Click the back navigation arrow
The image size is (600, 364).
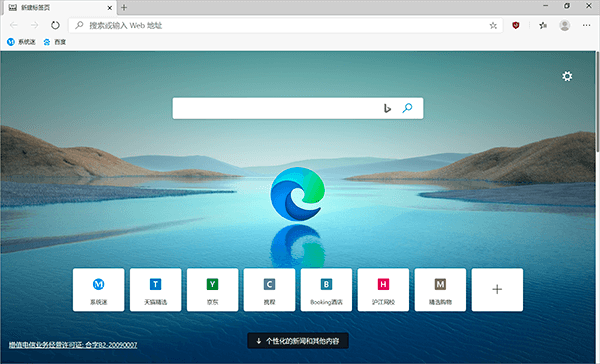tap(14, 25)
